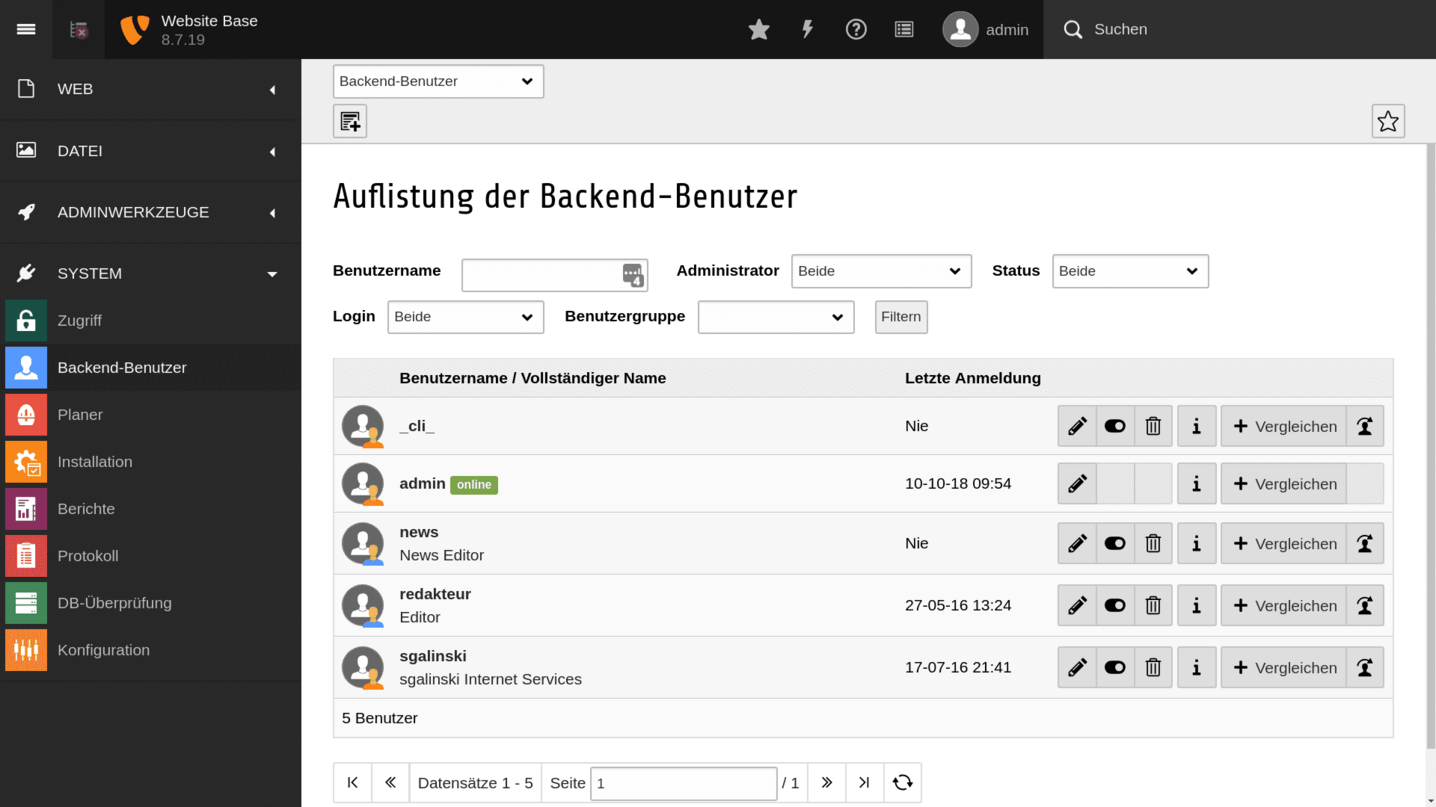Open the Backend-Benutzer module in the sidebar

pos(122,367)
